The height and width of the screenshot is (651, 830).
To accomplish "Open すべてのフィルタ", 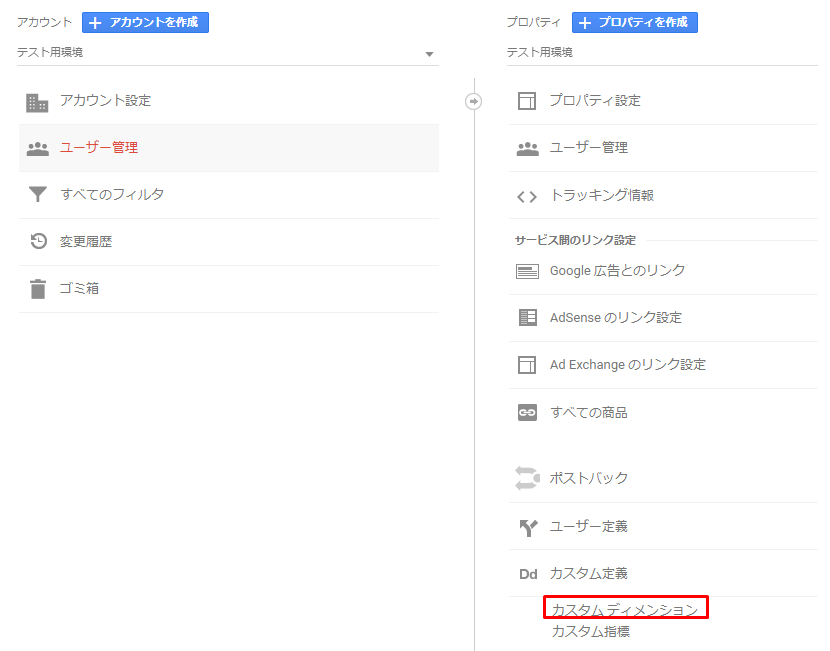I will pos(229,195).
